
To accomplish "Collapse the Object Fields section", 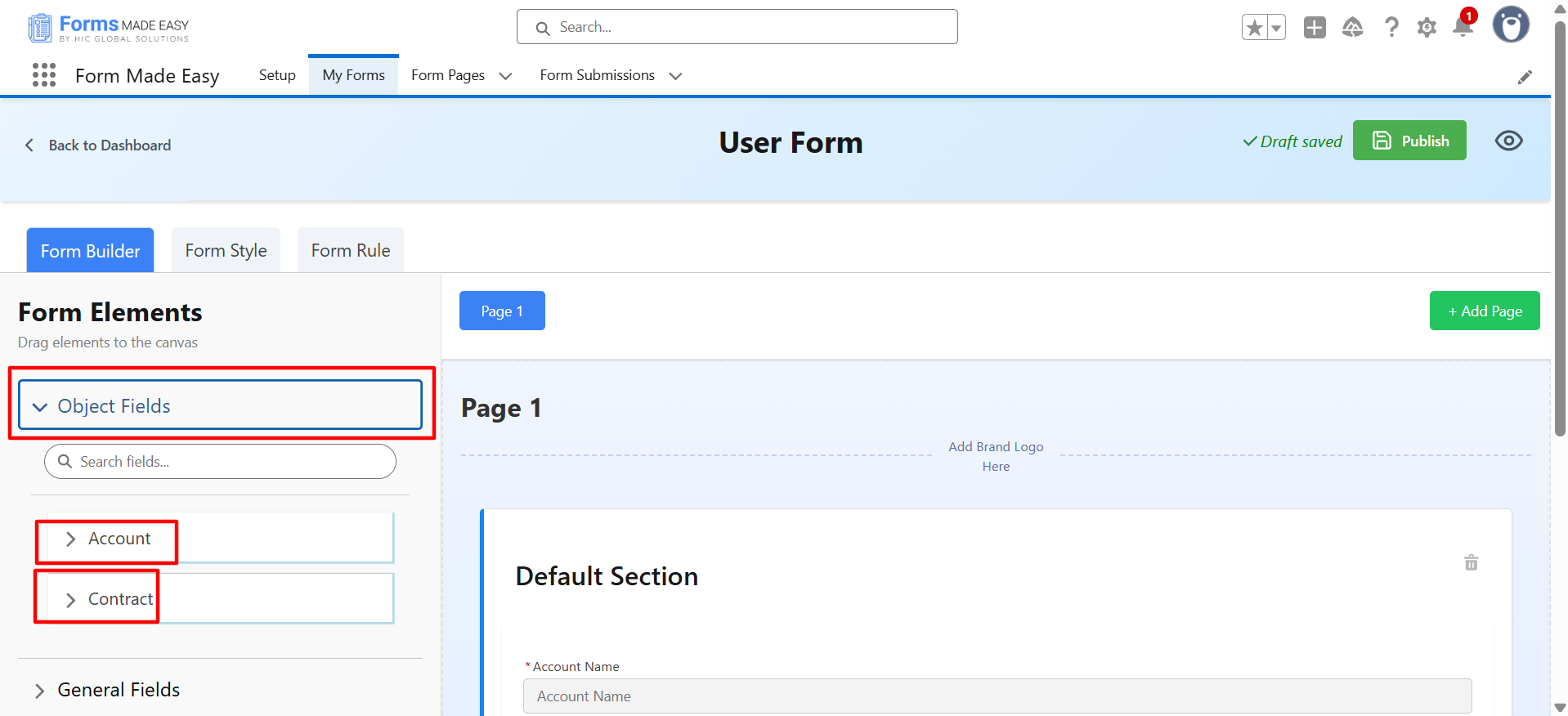I will (40, 407).
